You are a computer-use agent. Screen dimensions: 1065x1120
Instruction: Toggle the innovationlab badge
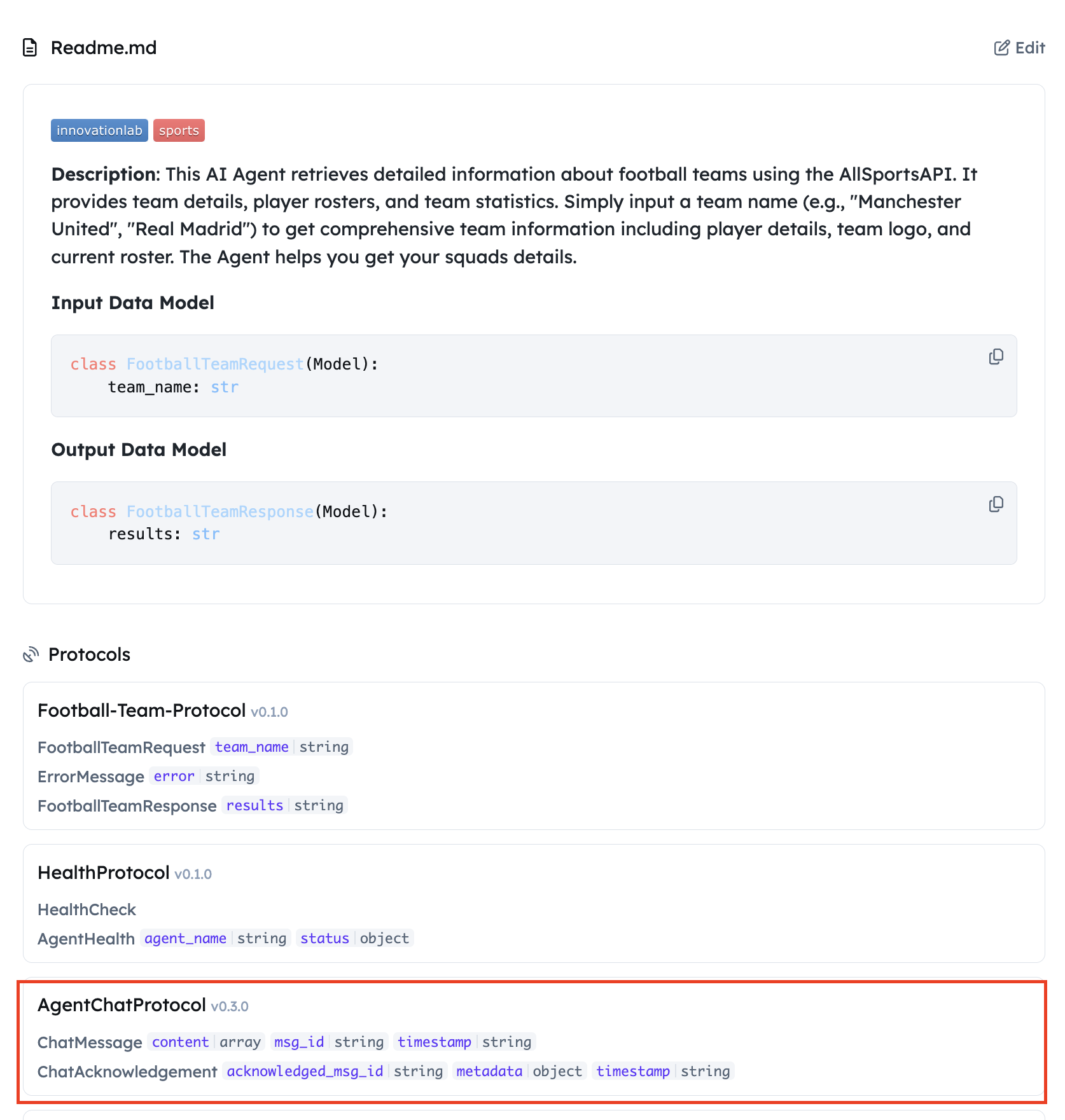[99, 130]
